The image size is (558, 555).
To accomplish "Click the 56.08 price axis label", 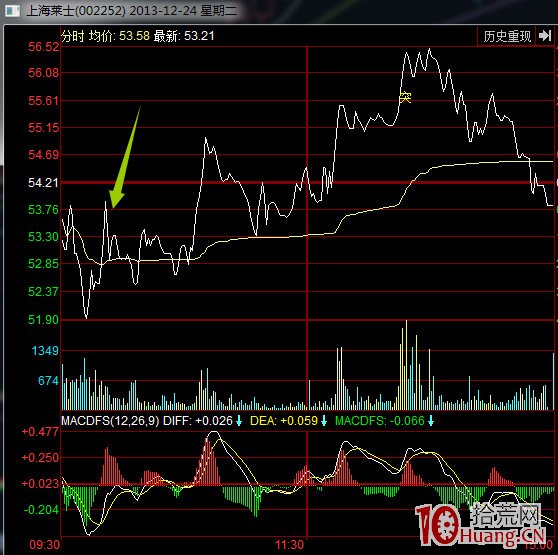I will (43, 73).
